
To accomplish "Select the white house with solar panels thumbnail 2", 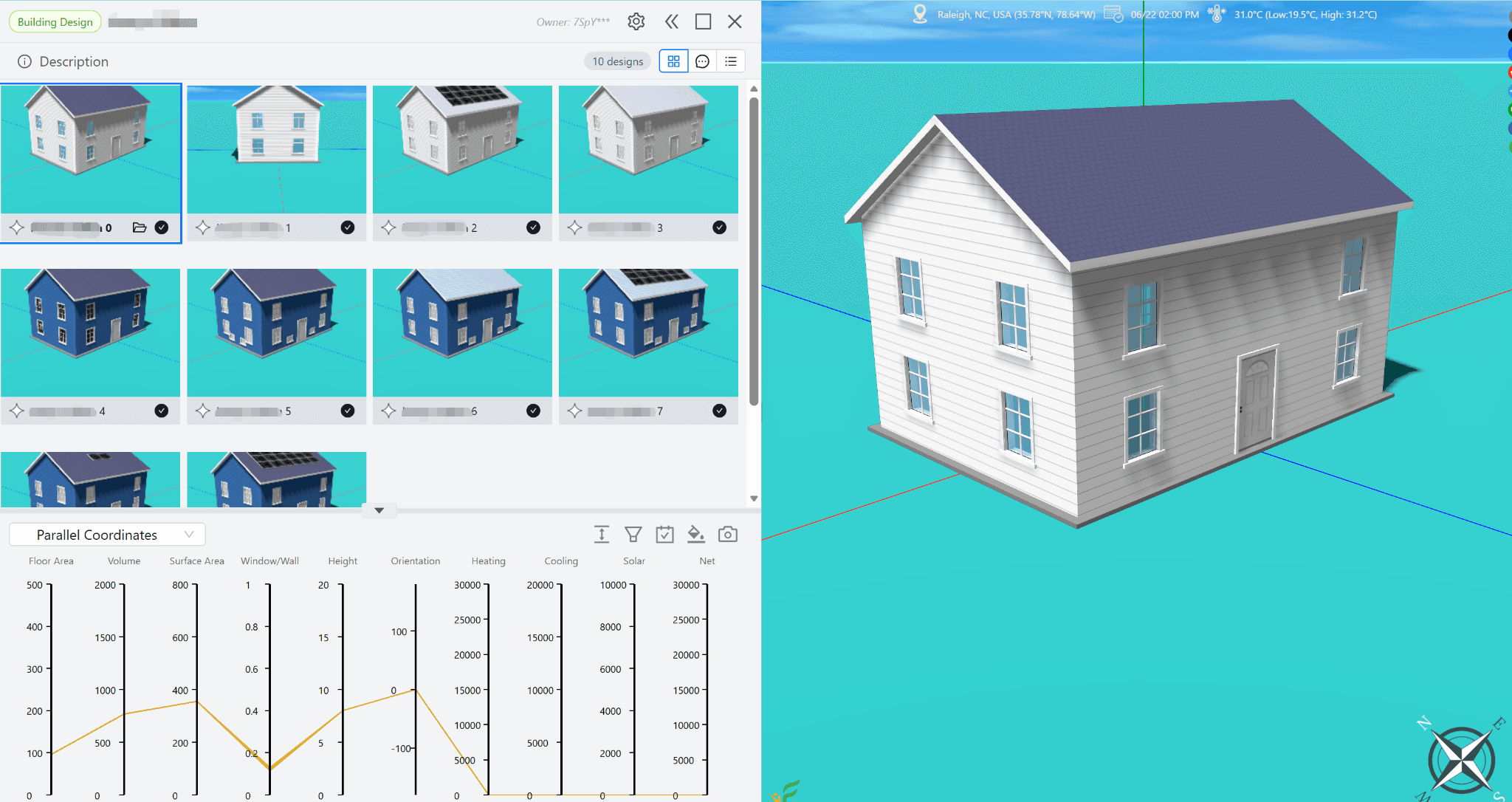I will 462,149.
